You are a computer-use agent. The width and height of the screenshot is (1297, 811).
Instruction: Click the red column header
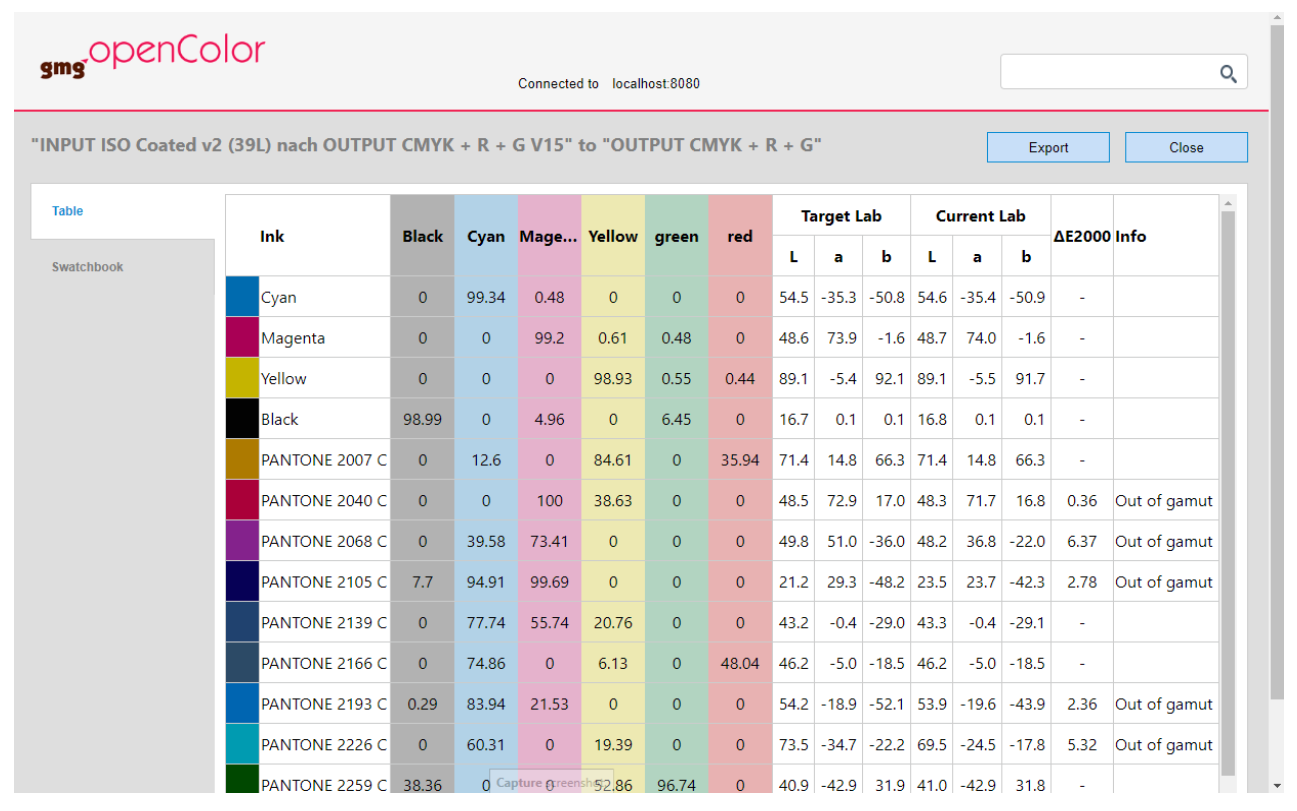[x=740, y=236]
